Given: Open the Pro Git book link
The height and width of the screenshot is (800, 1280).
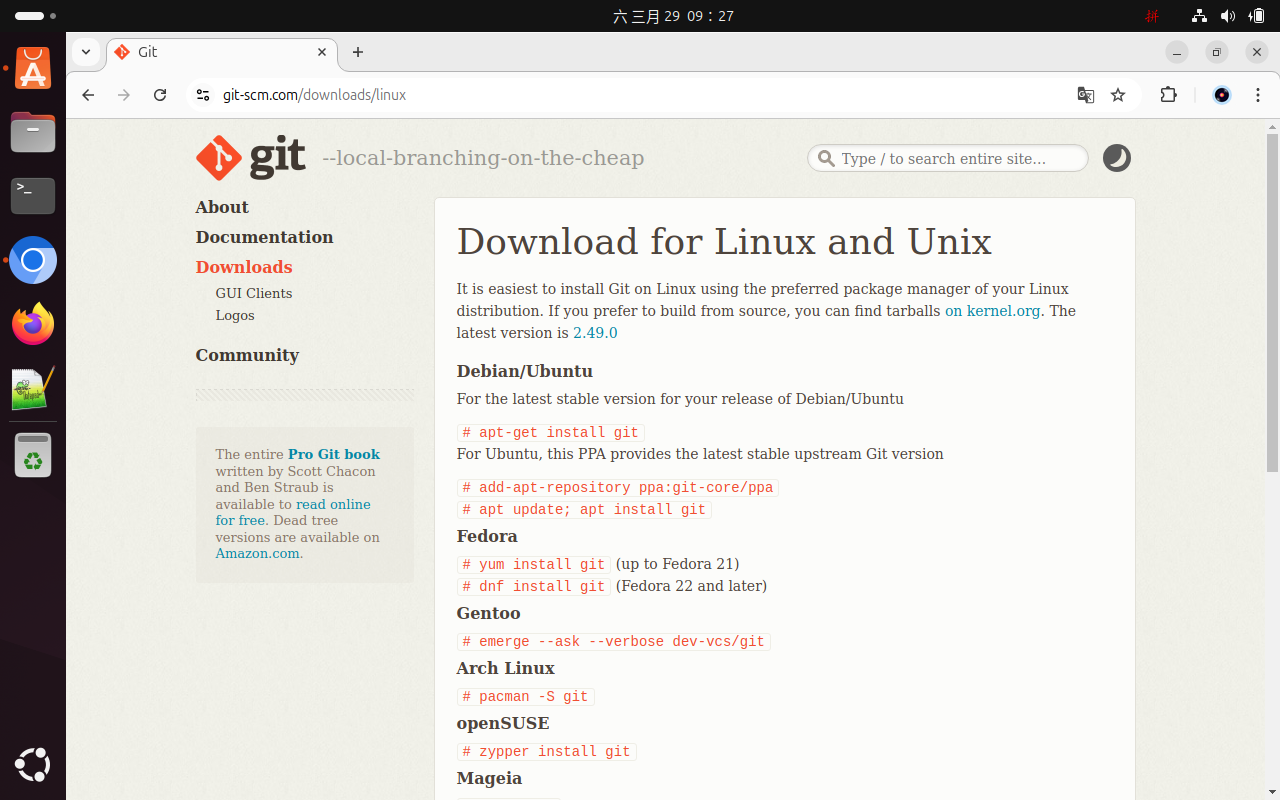Looking at the screenshot, I should 334,454.
